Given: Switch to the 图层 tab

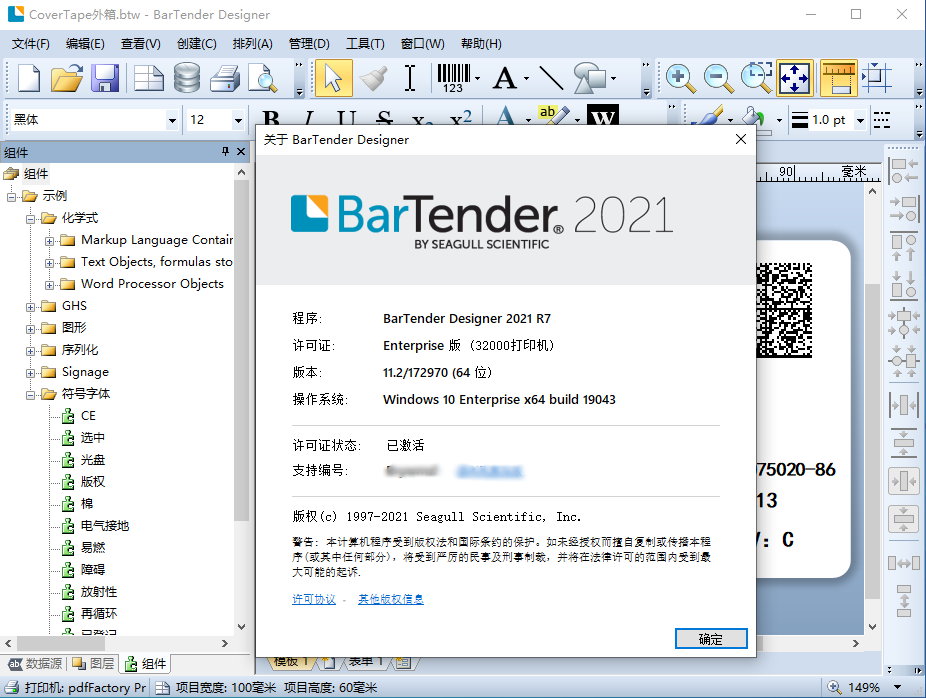Looking at the screenshot, I should pos(93,663).
